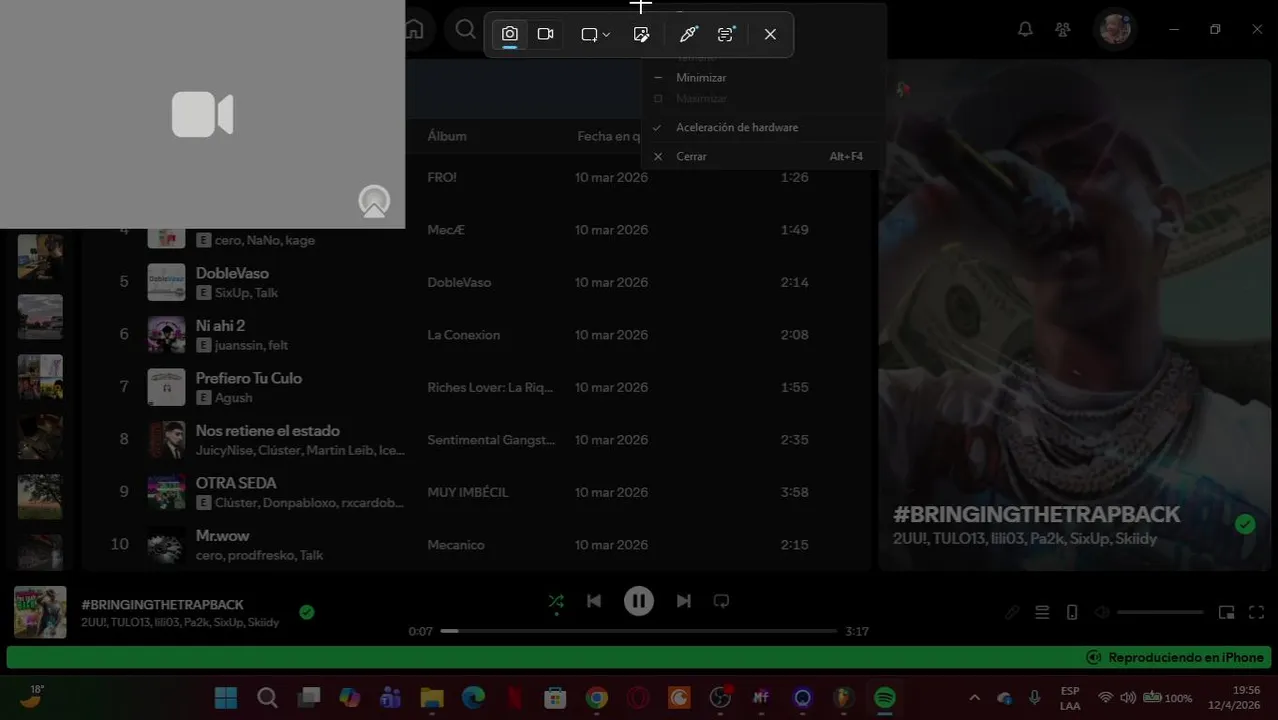Select the Ni ahi 2 track title
Image resolution: width=1278 pixels, height=720 pixels.
[220, 325]
